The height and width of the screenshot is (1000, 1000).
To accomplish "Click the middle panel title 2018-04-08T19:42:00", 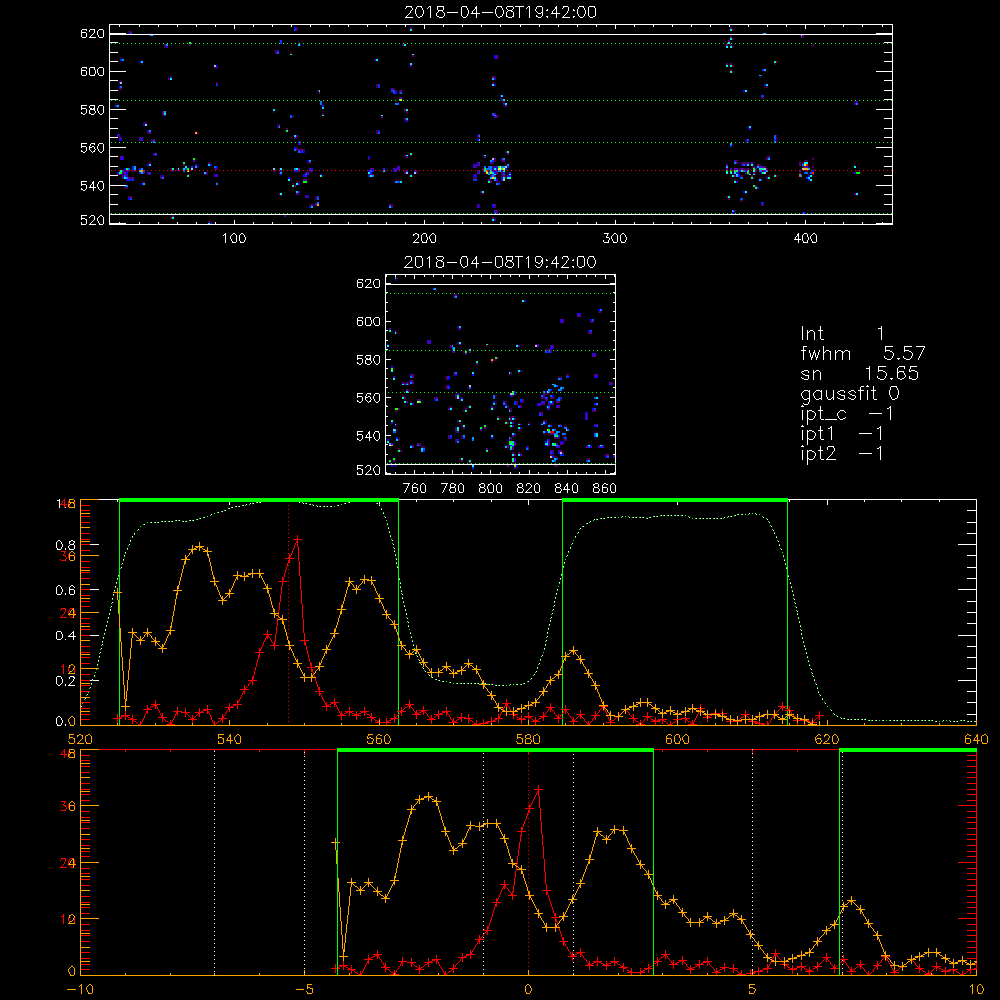I will click(x=500, y=262).
